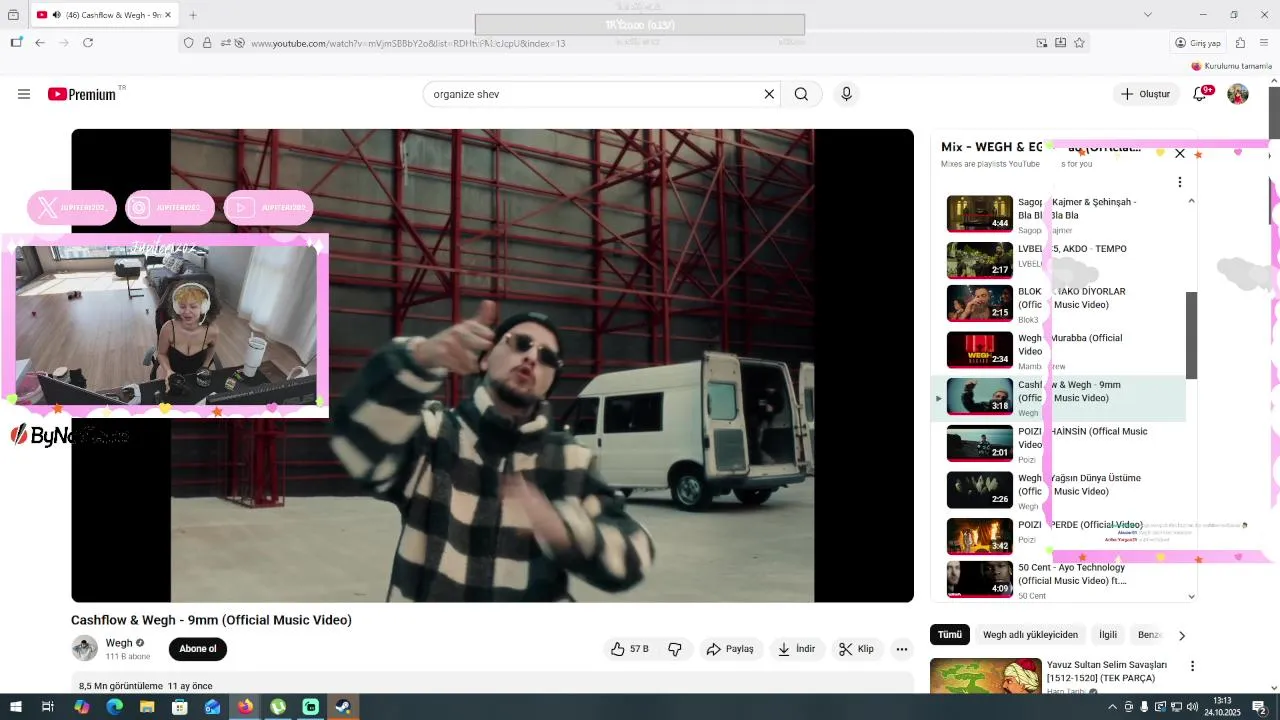List all tabs dropdown arrow
The height and width of the screenshot is (720, 1280).
1147,15
